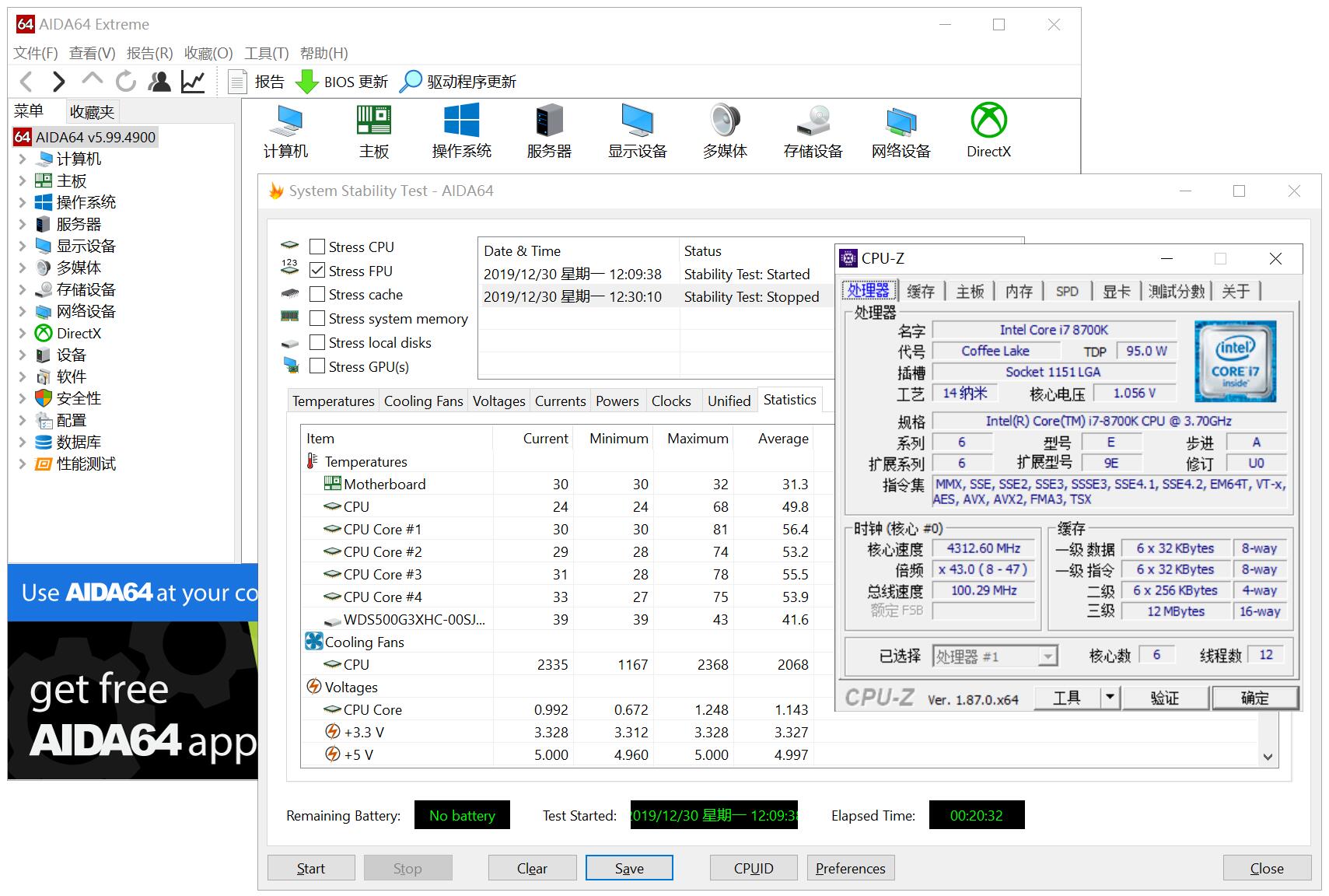The image size is (1329, 896).
Task: Open the 工具(T) menu
Action: (x=266, y=53)
